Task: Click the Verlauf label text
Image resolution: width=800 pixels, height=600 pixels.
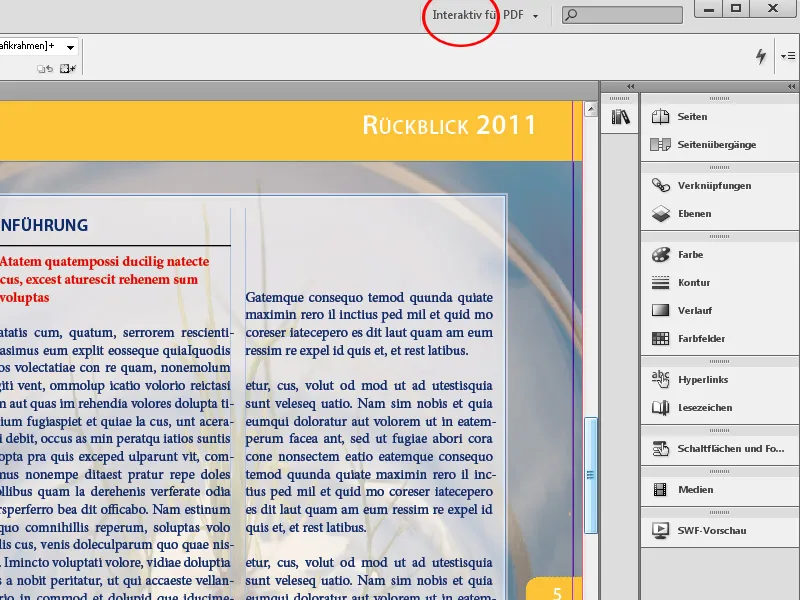Action: click(x=695, y=310)
